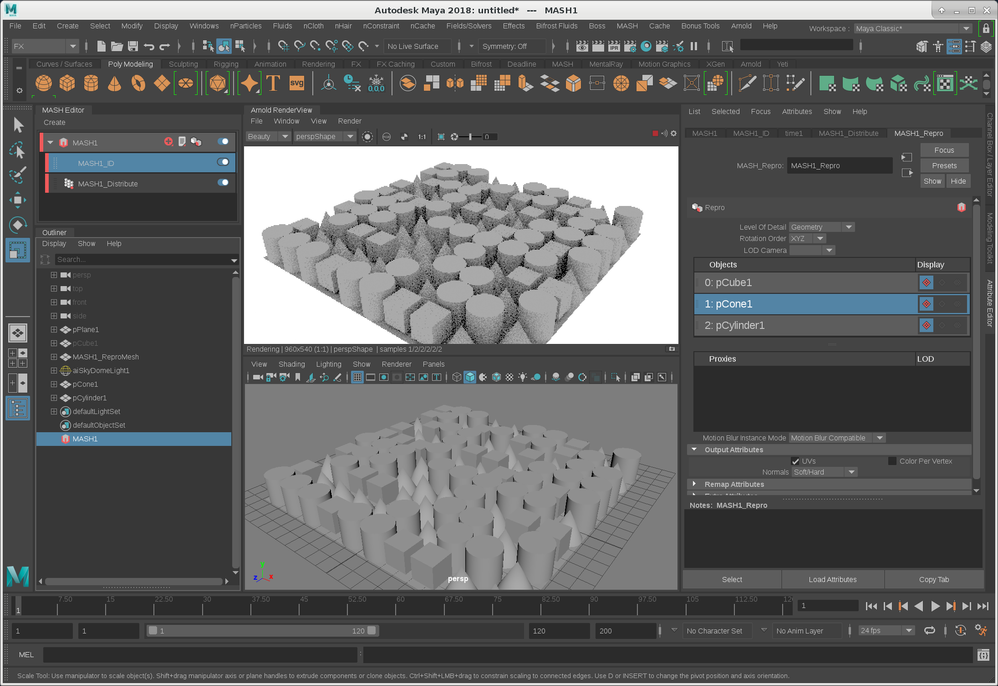This screenshot has height=686, width=998.
Task: Click the viewport smooth shade all cube icon
Action: pos(470,377)
